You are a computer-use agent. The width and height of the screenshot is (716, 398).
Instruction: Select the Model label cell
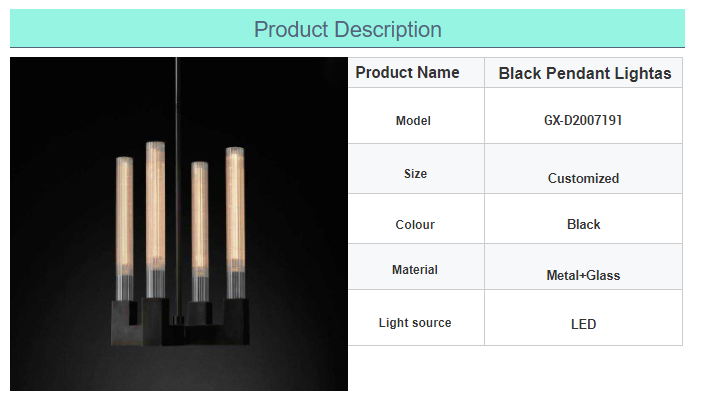click(416, 116)
